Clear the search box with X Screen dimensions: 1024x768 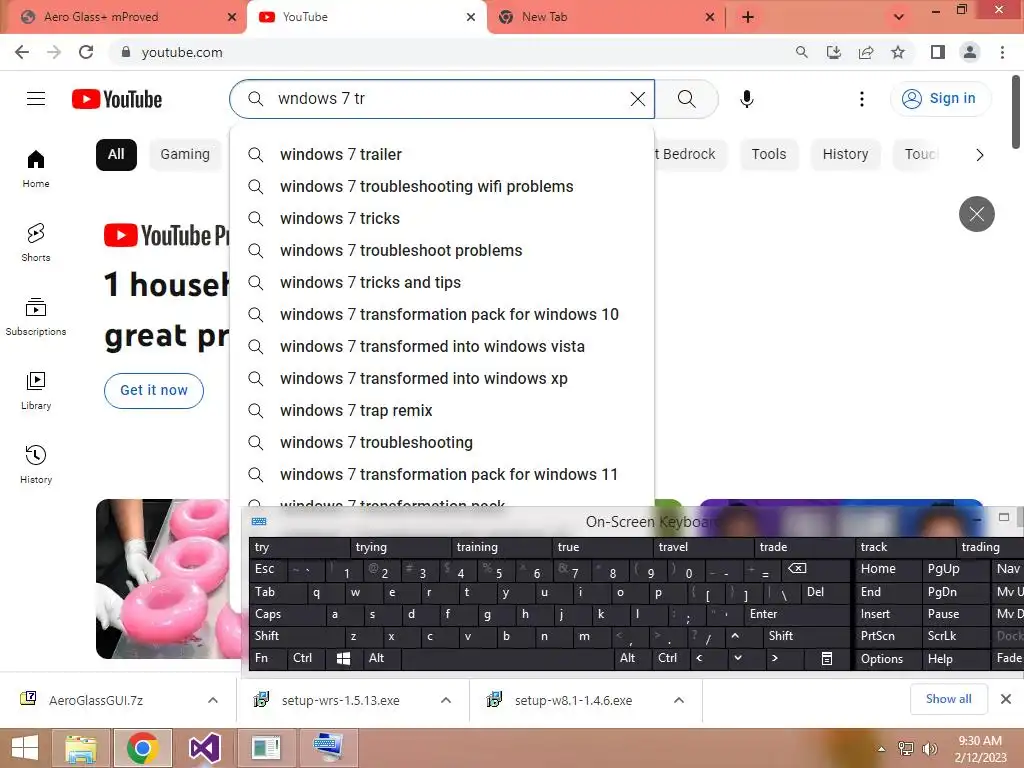tap(637, 99)
